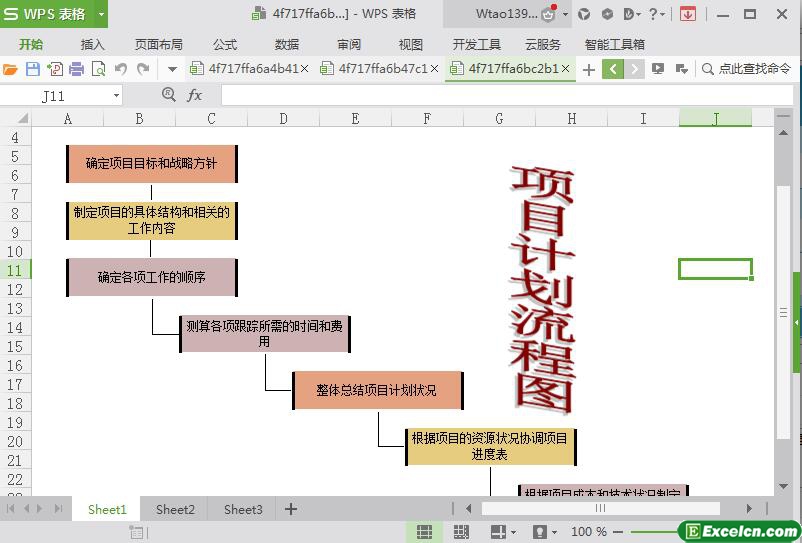Close the 4f717ffa6bc2b1 document tab
This screenshot has width=802, height=543.
pyautogui.click(x=565, y=69)
